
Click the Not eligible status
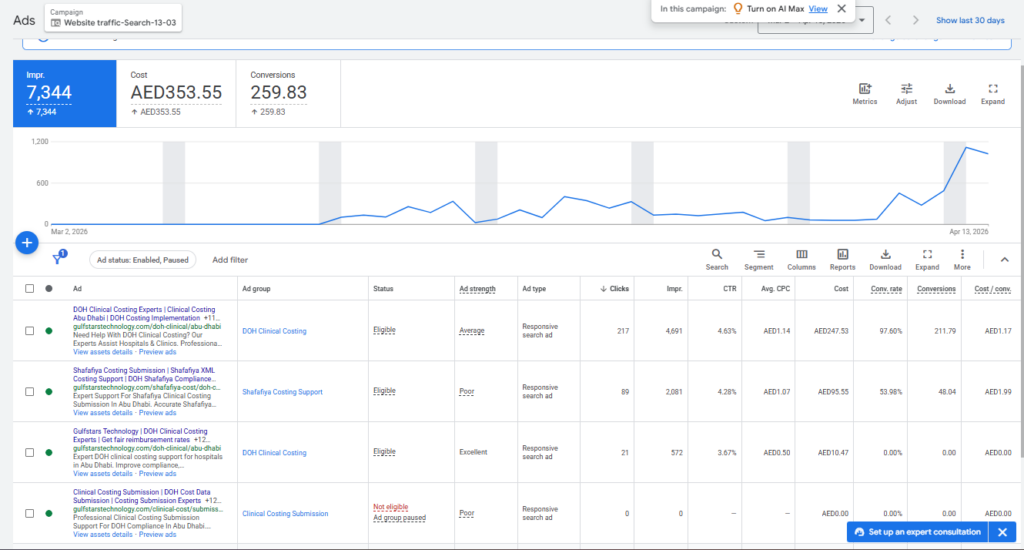[391, 507]
